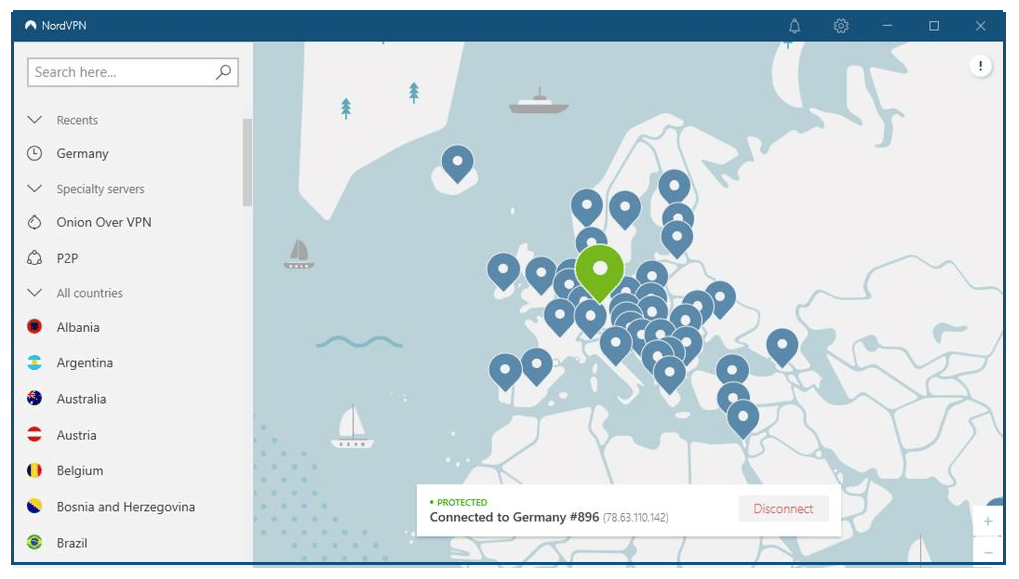This screenshot has width=1019, height=579.
Task: Open the notifications bell icon
Action: tap(794, 26)
